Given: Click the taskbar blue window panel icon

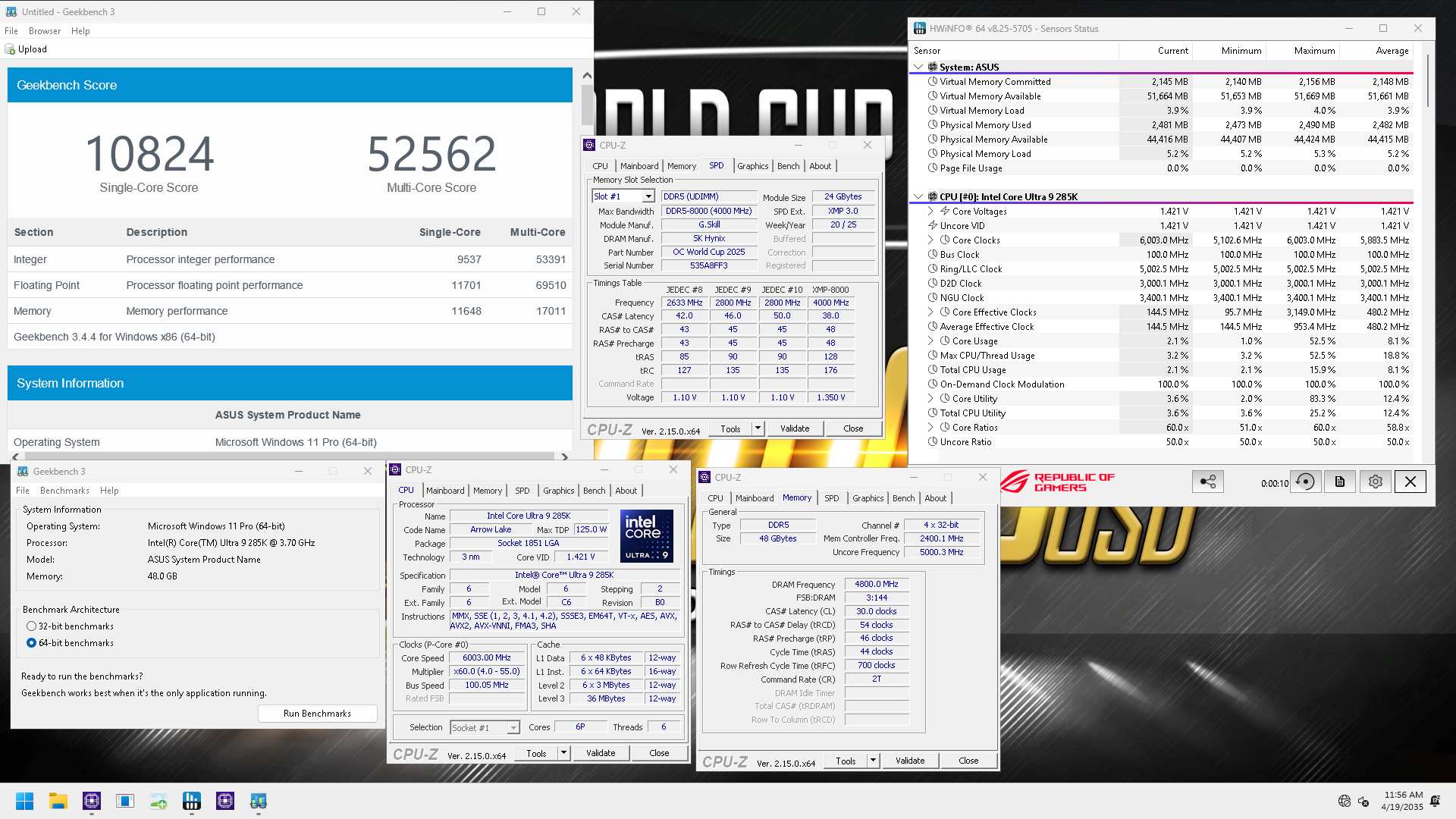Looking at the screenshot, I should click(125, 801).
